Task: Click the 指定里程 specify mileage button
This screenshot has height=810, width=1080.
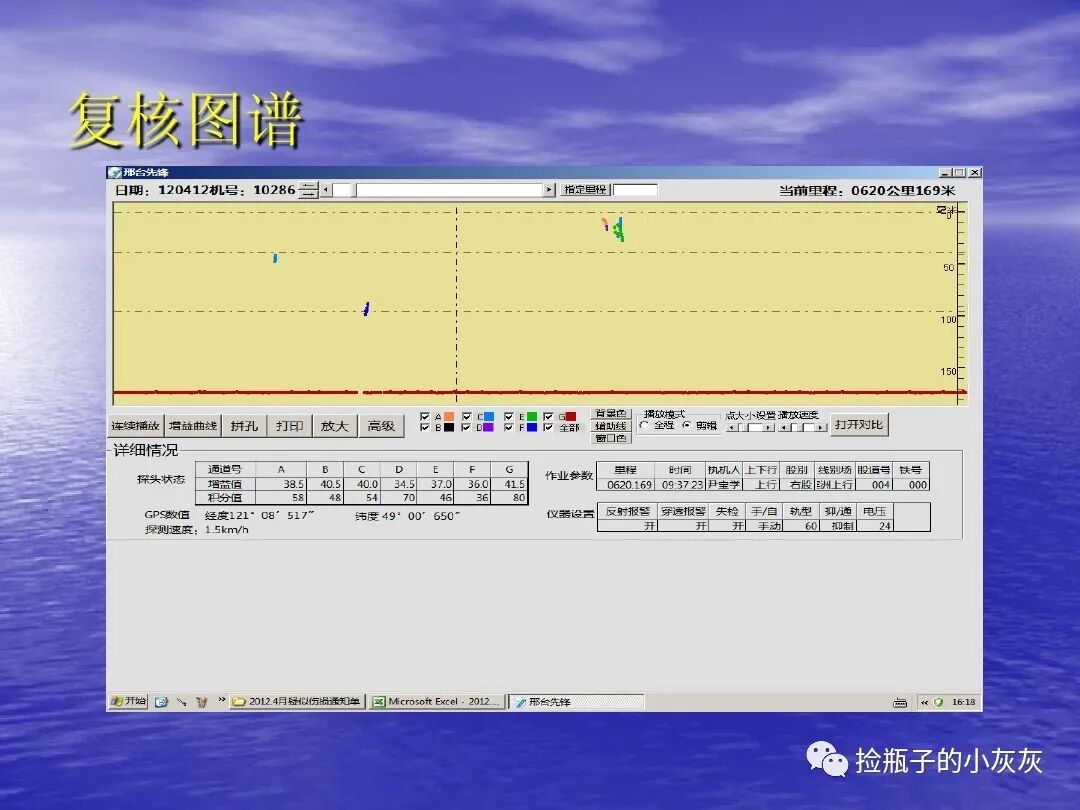Action: [584, 189]
